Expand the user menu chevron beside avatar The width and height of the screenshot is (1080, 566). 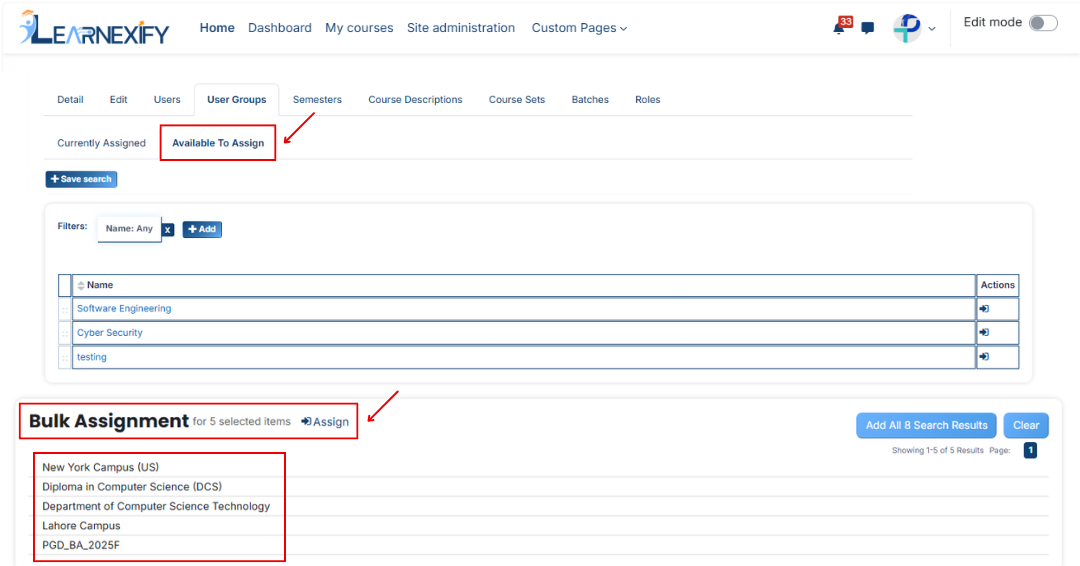point(932,29)
